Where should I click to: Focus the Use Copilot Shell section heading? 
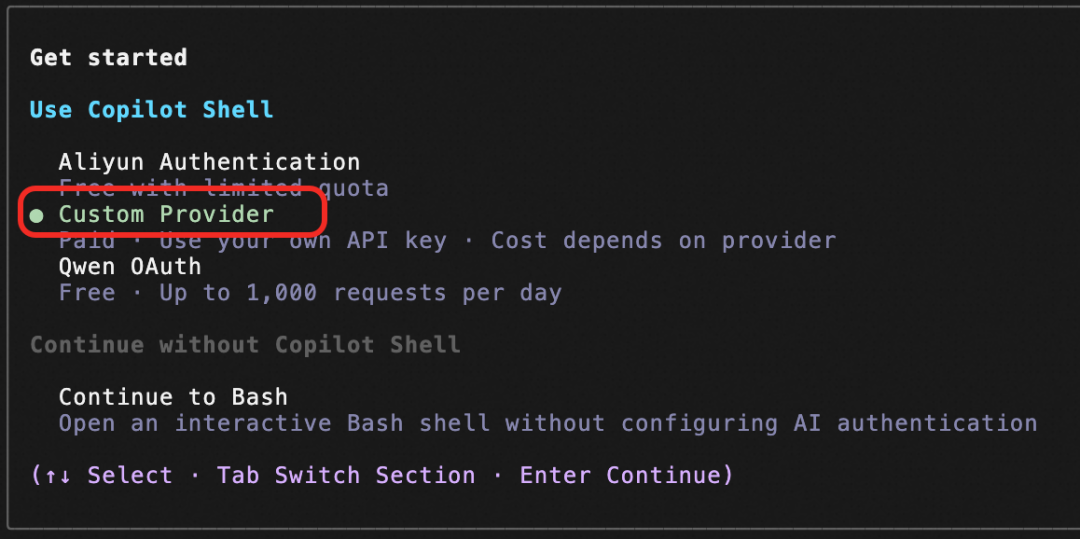(x=152, y=110)
